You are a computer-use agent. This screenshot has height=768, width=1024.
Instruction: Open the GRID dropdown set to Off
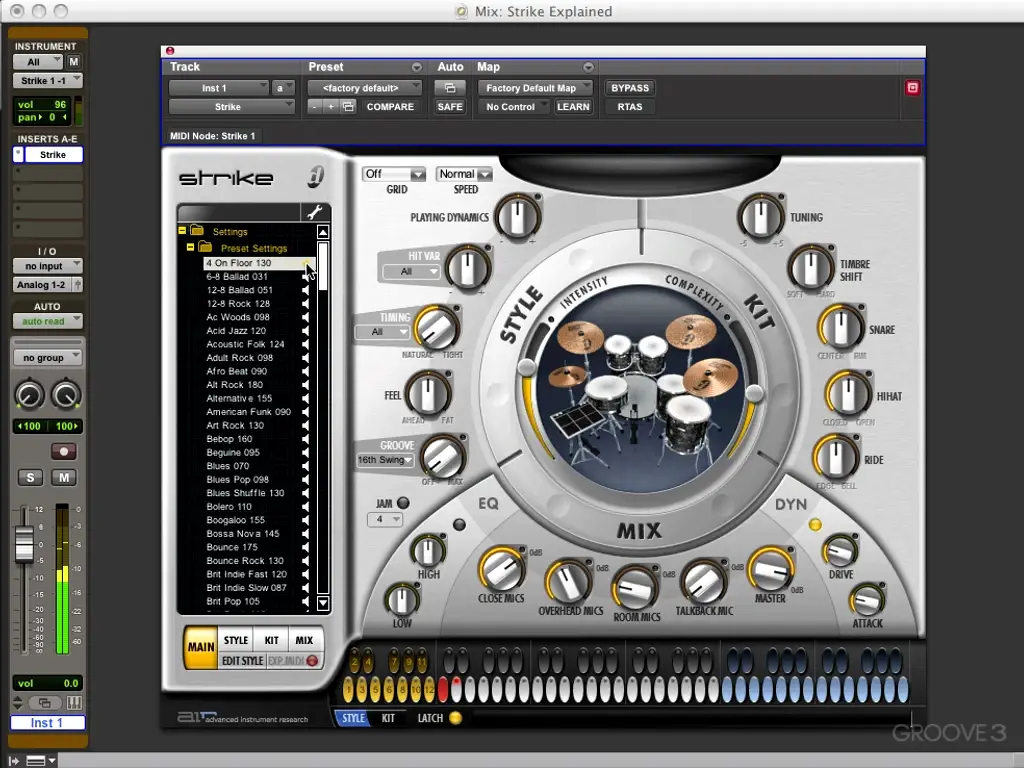tap(394, 174)
